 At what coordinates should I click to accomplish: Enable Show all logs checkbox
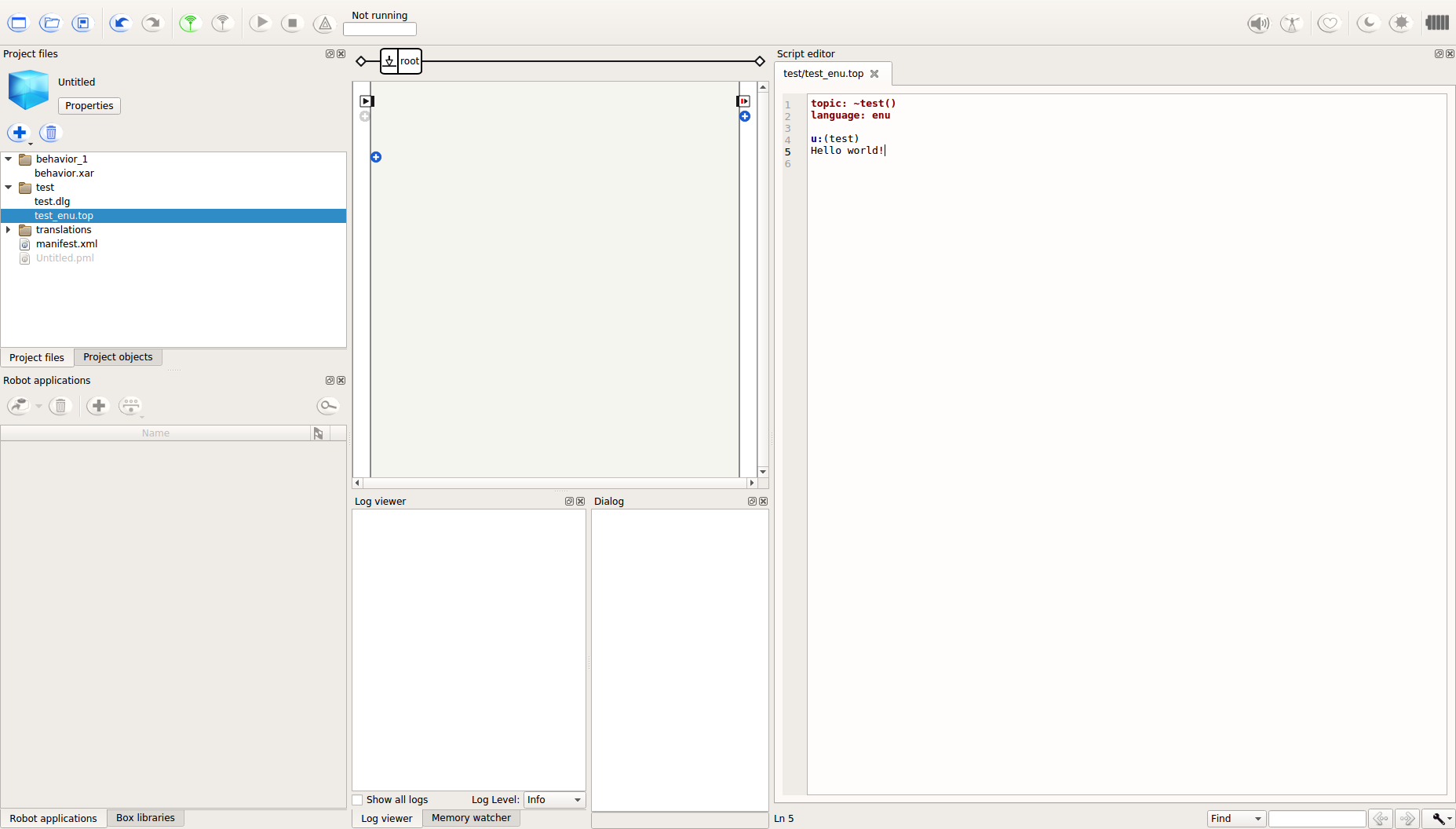(x=358, y=800)
